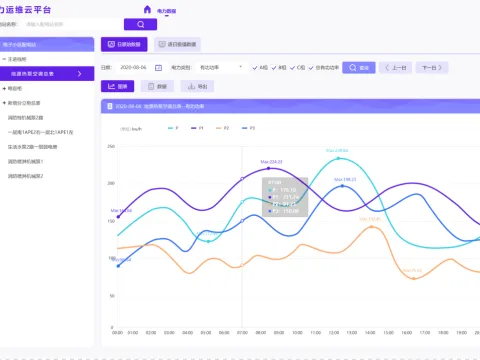Click the chevron arrow on the selected tree item
The height and width of the screenshot is (360, 480).
(x=79, y=74)
